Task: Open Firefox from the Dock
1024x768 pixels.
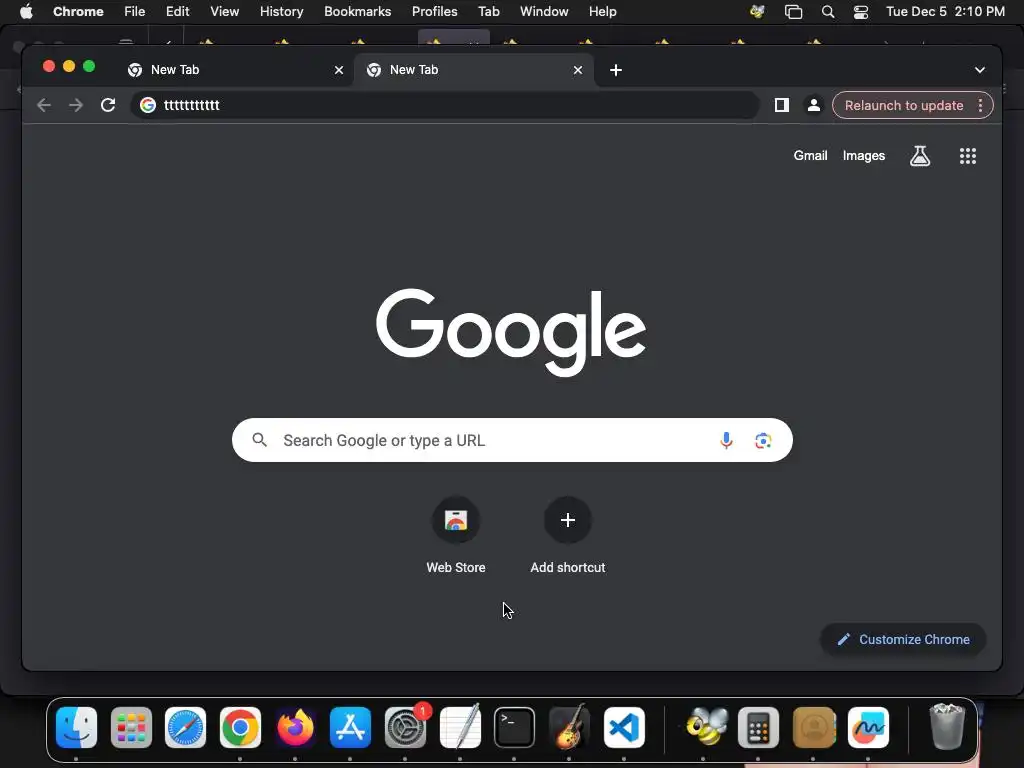Action: click(295, 728)
